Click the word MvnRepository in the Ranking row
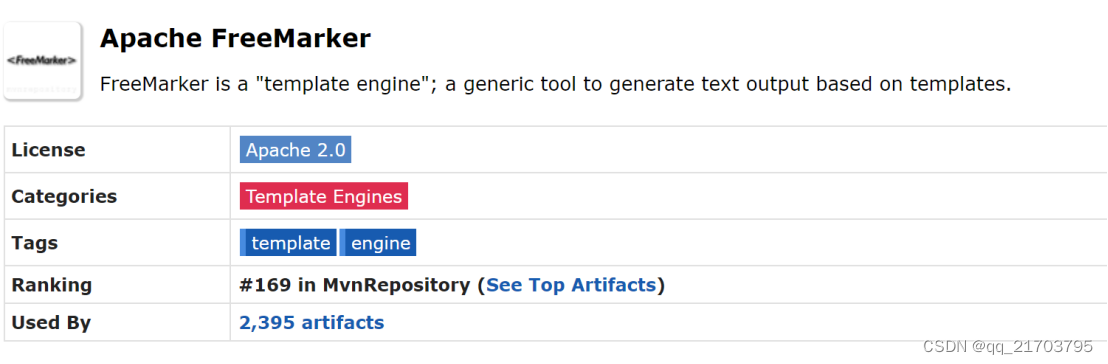 396,285
